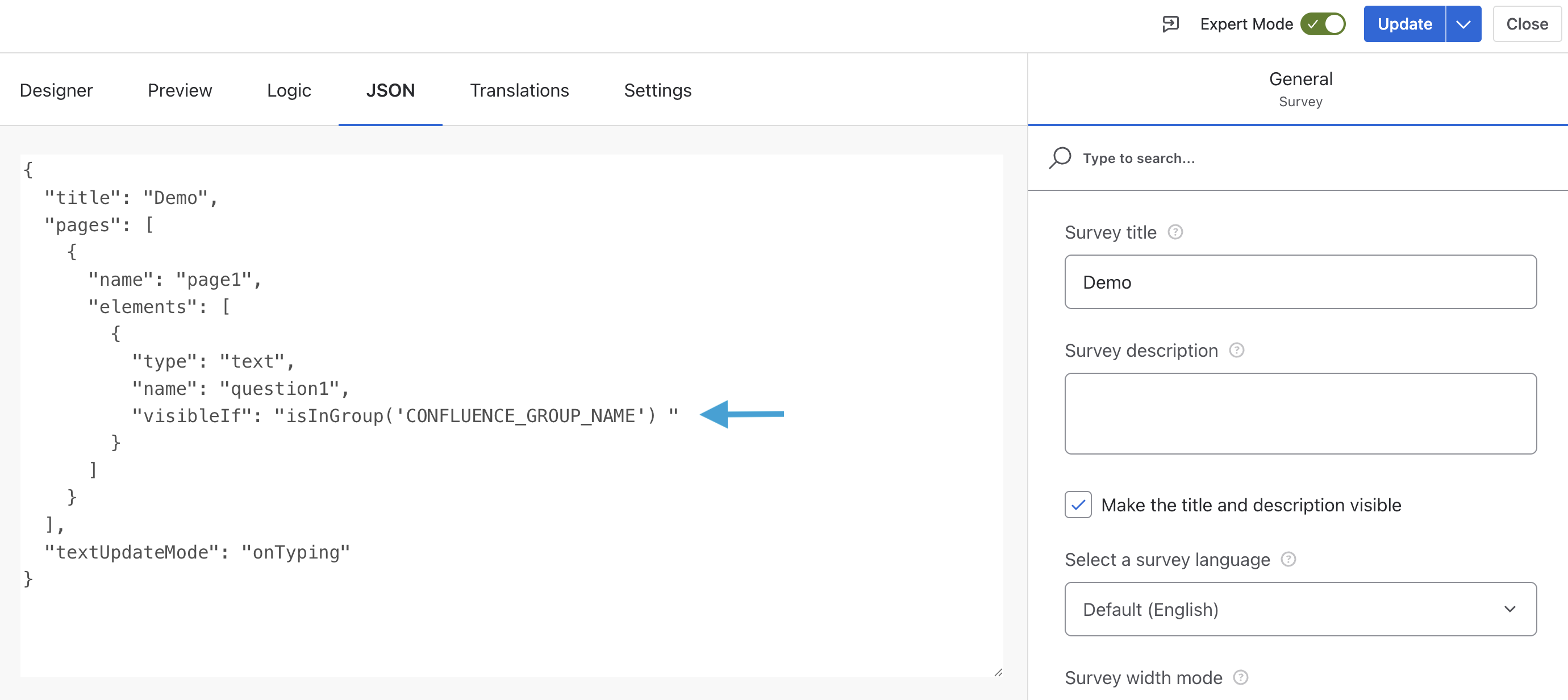Open help icon beside Survey width mode
Screen dimensions: 1568x700
tap(1240, 677)
